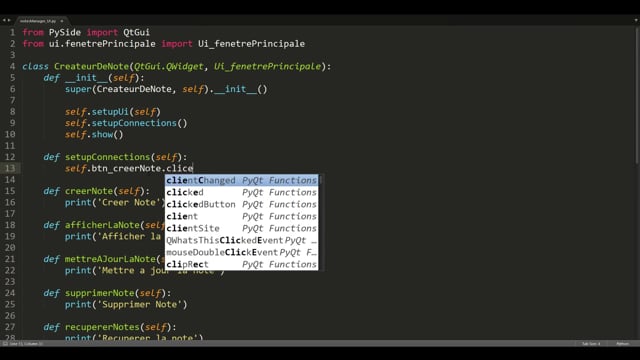The image size is (640, 360).
Task: Select mouseDoubleClickEvent completion
Action: tap(241, 253)
